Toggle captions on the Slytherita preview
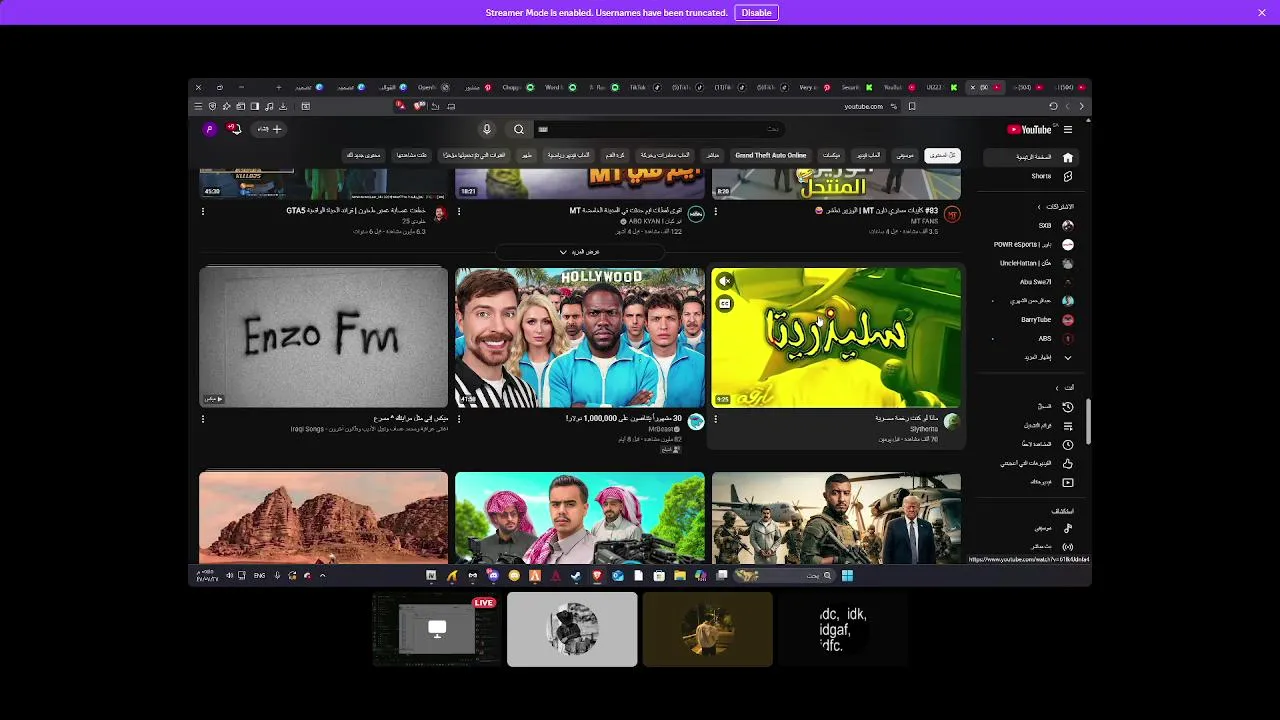 point(725,304)
